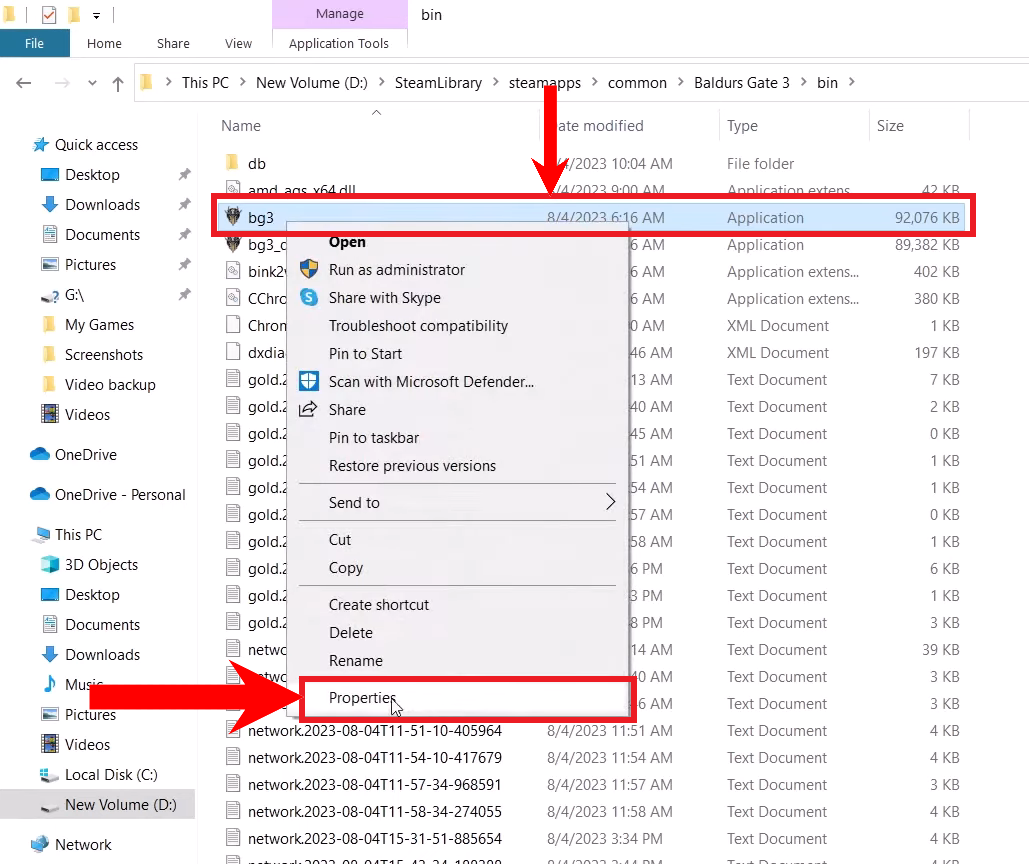Image resolution: width=1029 pixels, height=864 pixels.
Task: Select Local Disk (C:) in navigation pane
Action: point(110,775)
